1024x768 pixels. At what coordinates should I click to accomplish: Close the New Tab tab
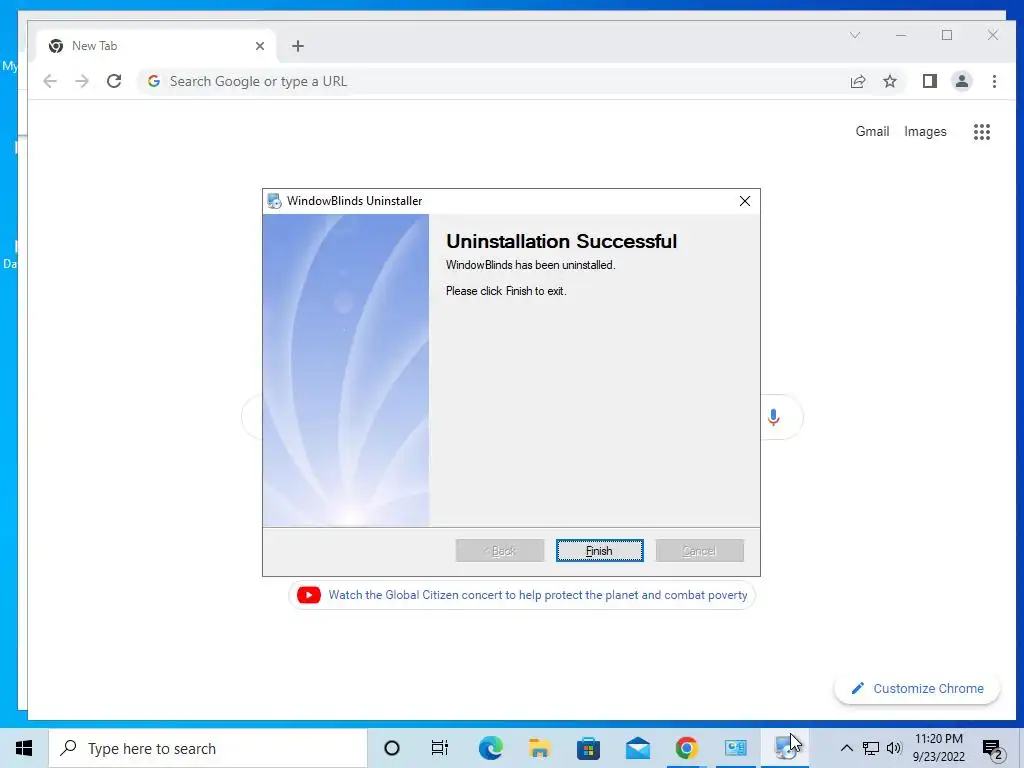click(x=260, y=46)
